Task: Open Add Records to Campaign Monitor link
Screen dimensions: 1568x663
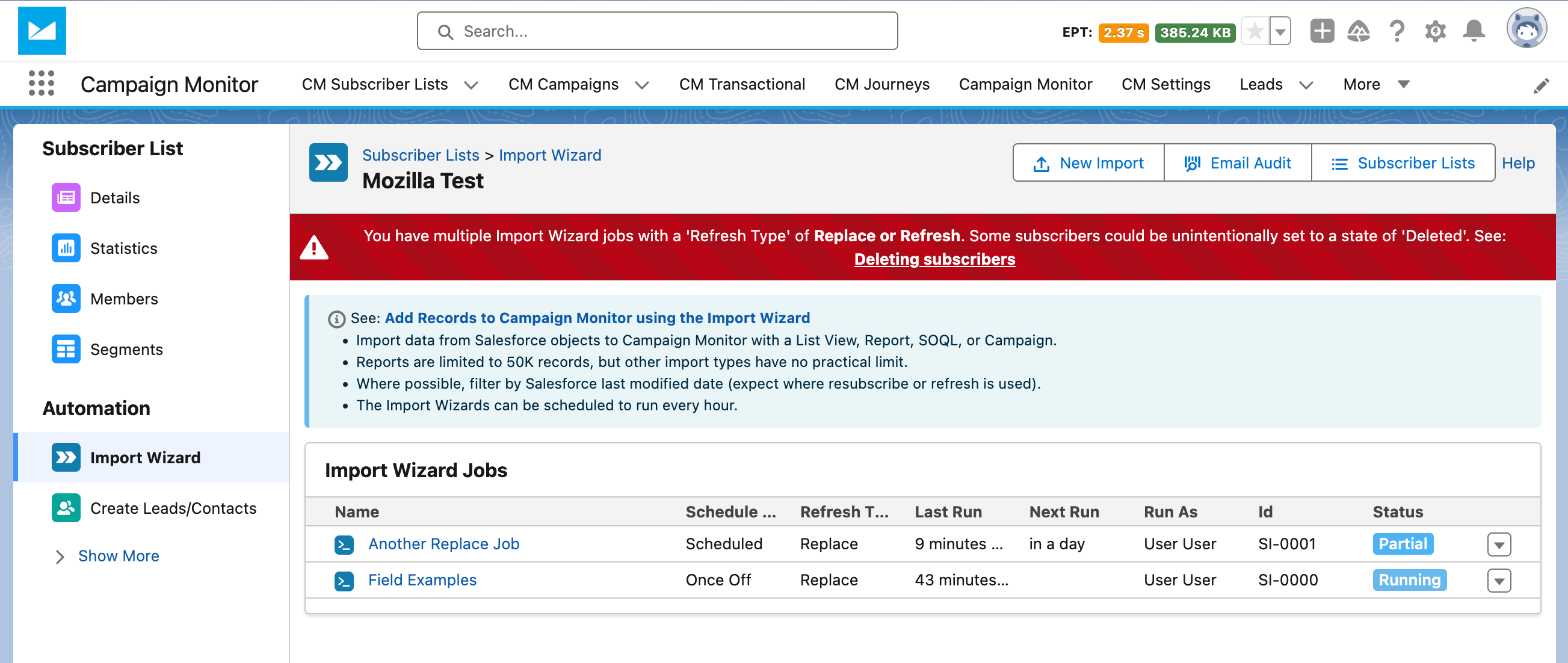Action: point(596,318)
